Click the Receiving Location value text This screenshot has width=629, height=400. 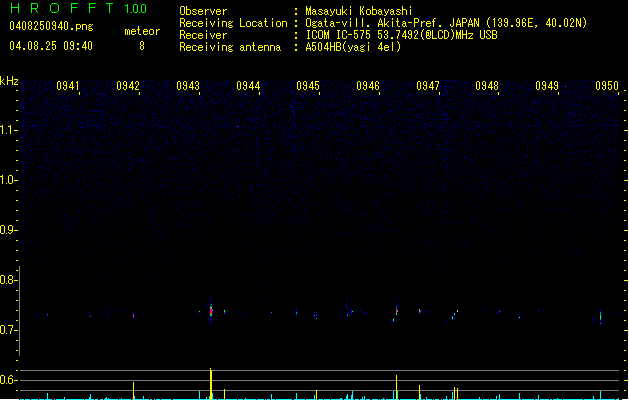(446, 23)
